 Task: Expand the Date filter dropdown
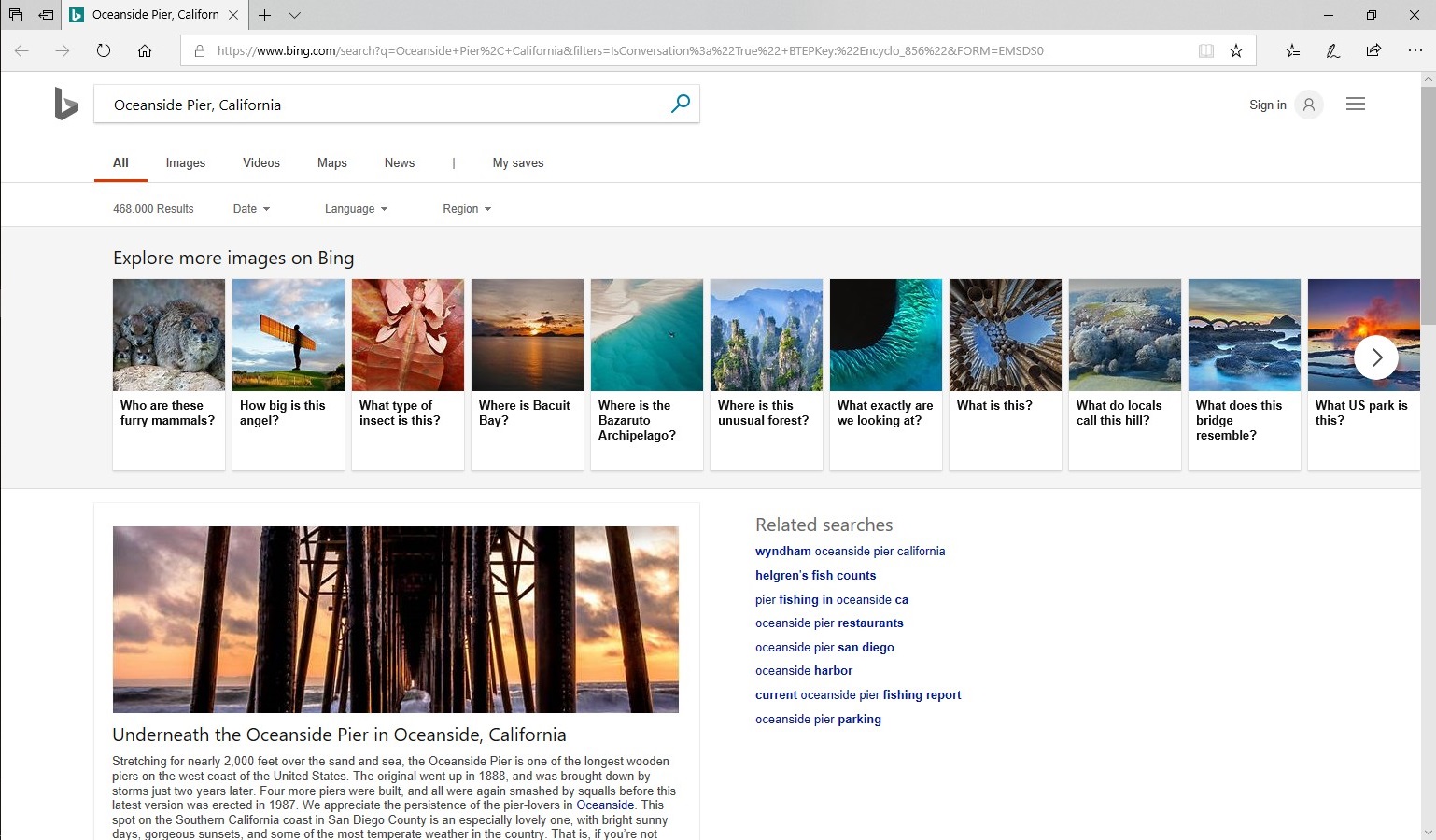(x=251, y=209)
